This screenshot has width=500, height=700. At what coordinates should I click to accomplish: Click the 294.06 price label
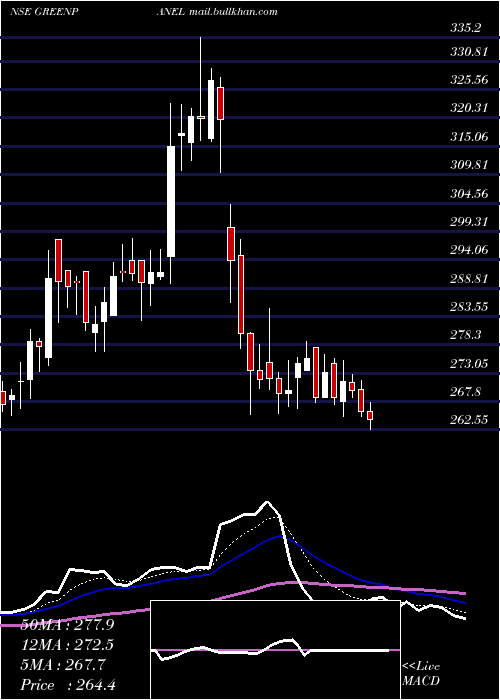[468, 250]
